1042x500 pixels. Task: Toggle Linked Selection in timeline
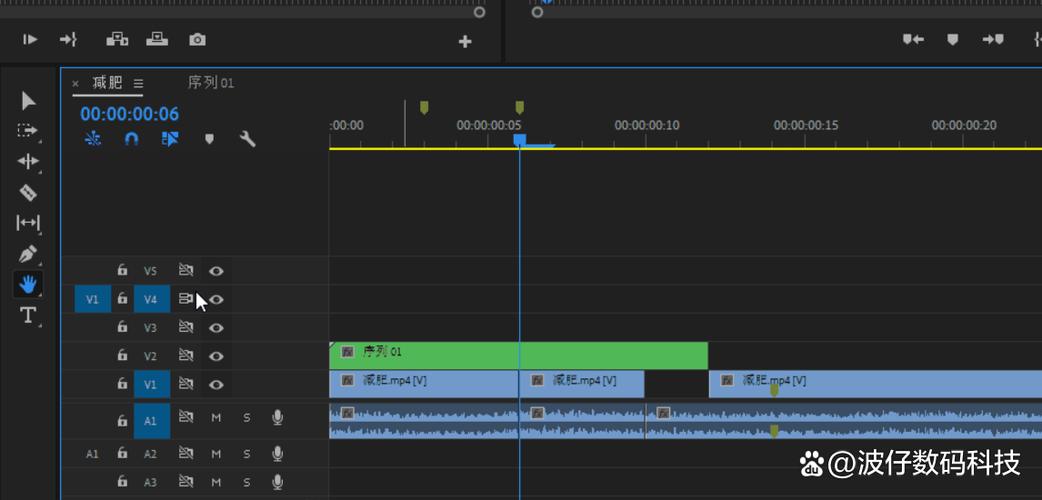[x=170, y=139]
